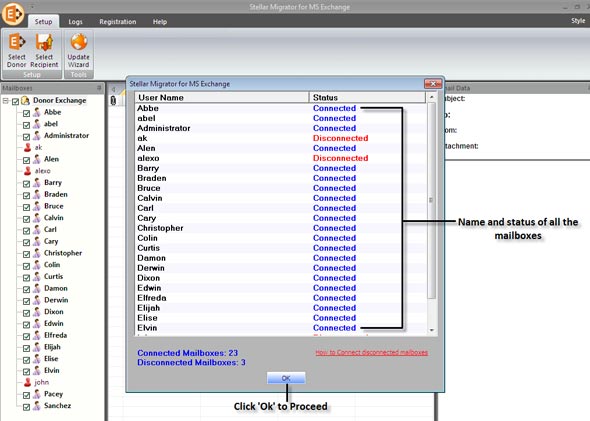Uncheck the abel mailbox checkbox
This screenshot has height=421, width=590.
coord(26,125)
